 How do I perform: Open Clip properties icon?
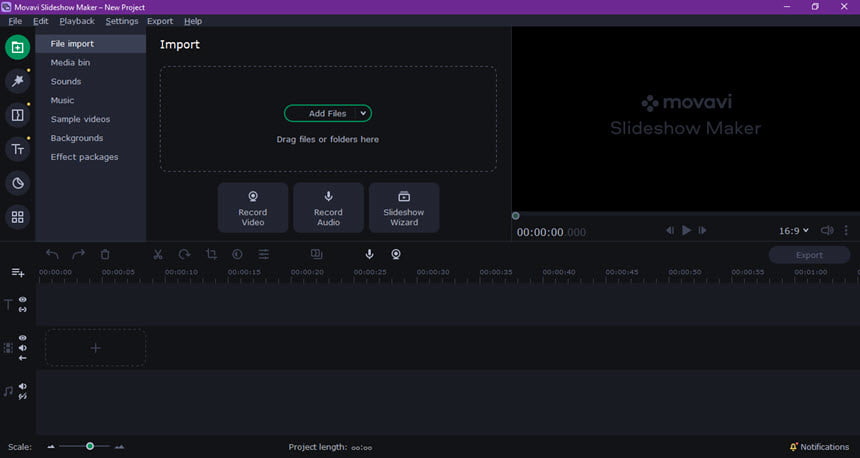pos(264,254)
